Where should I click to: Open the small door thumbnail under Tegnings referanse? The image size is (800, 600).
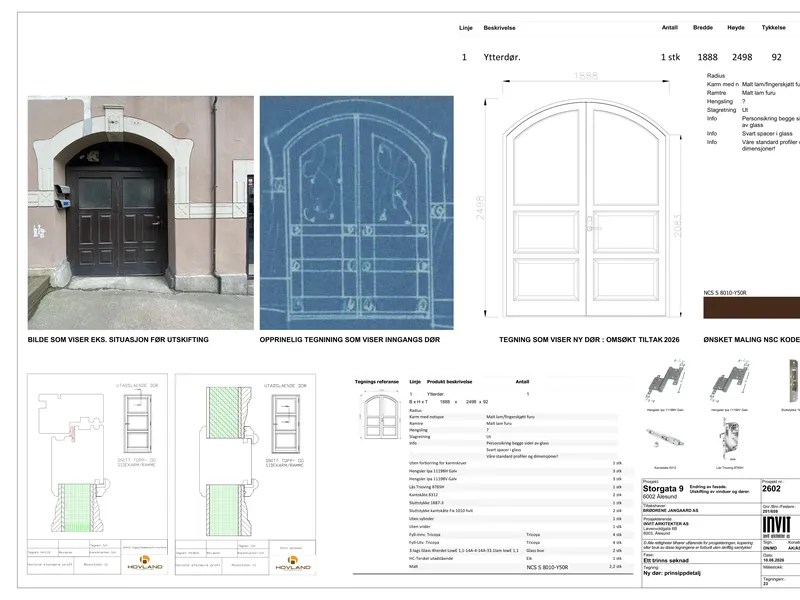coord(381,416)
